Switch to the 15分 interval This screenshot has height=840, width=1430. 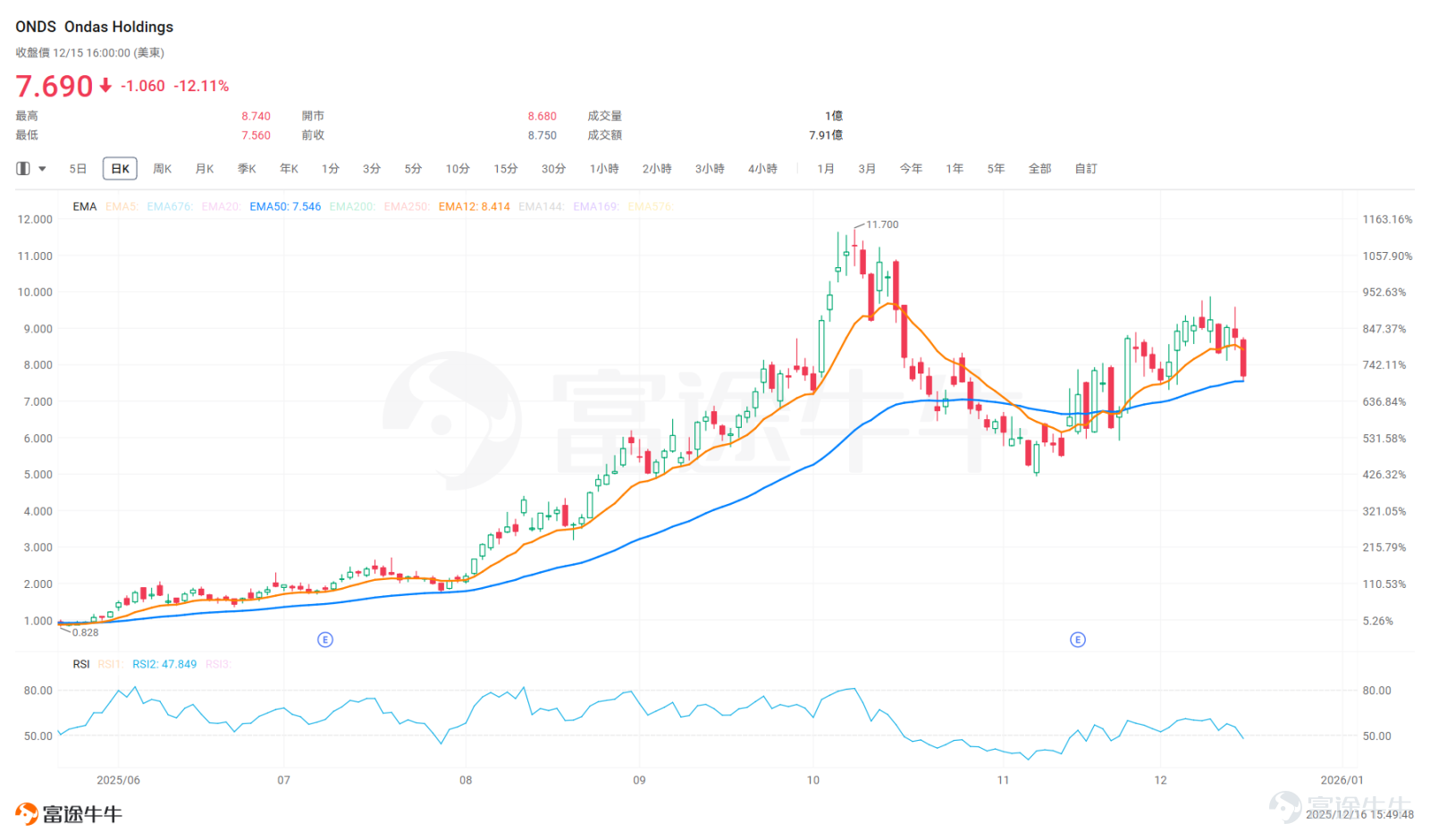[506, 168]
